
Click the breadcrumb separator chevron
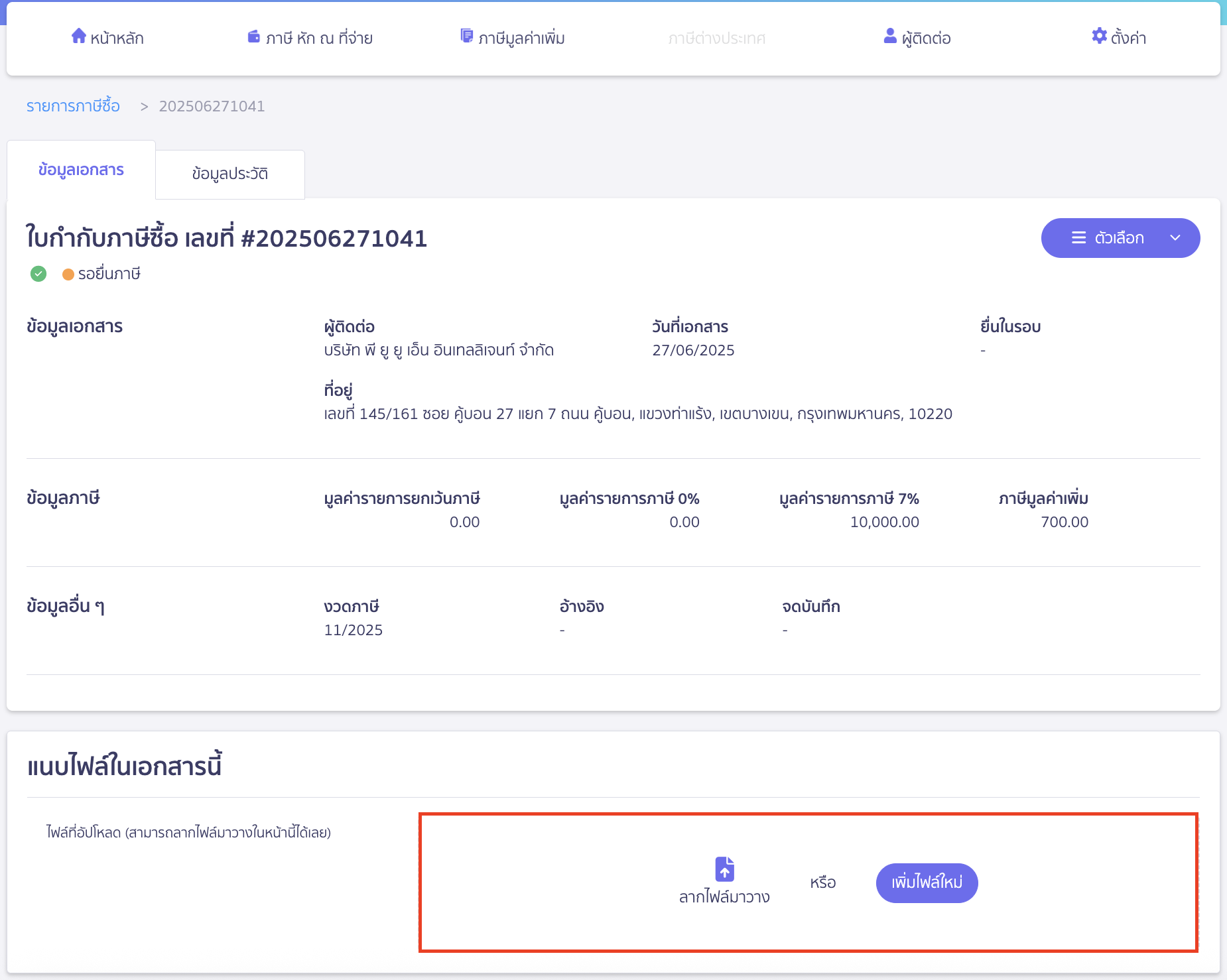[143, 106]
